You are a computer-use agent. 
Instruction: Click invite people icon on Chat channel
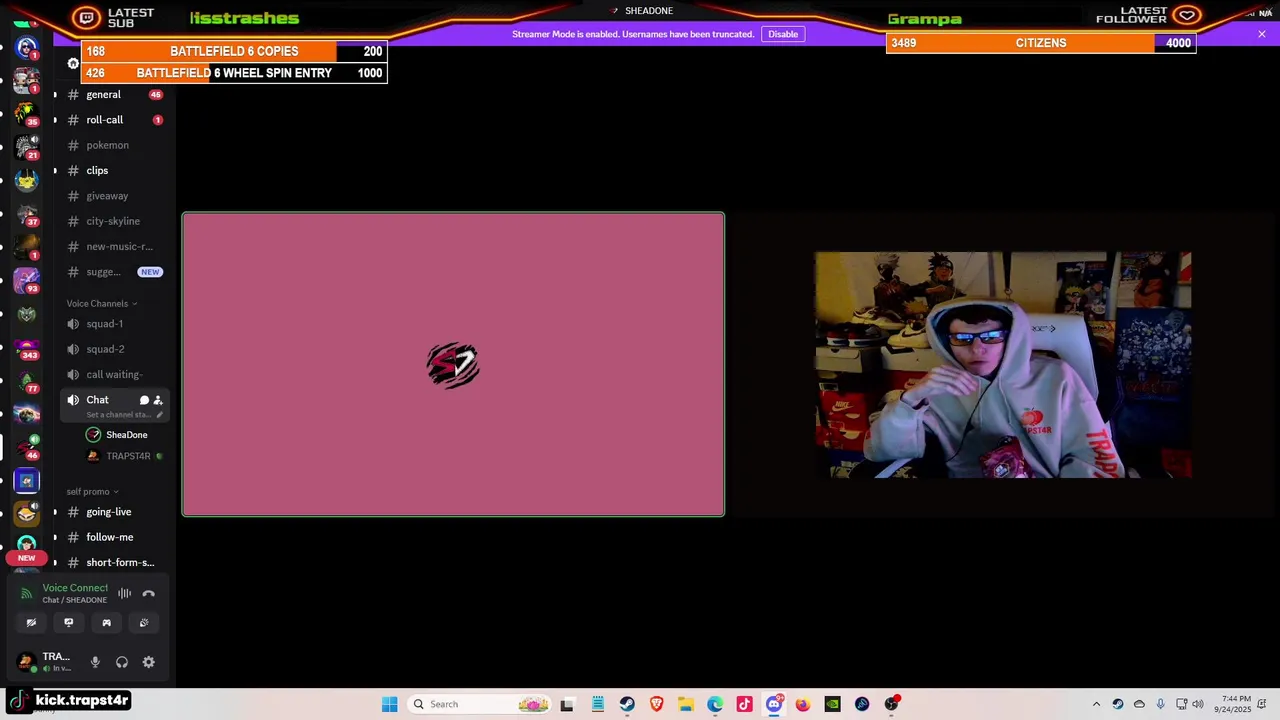158,400
